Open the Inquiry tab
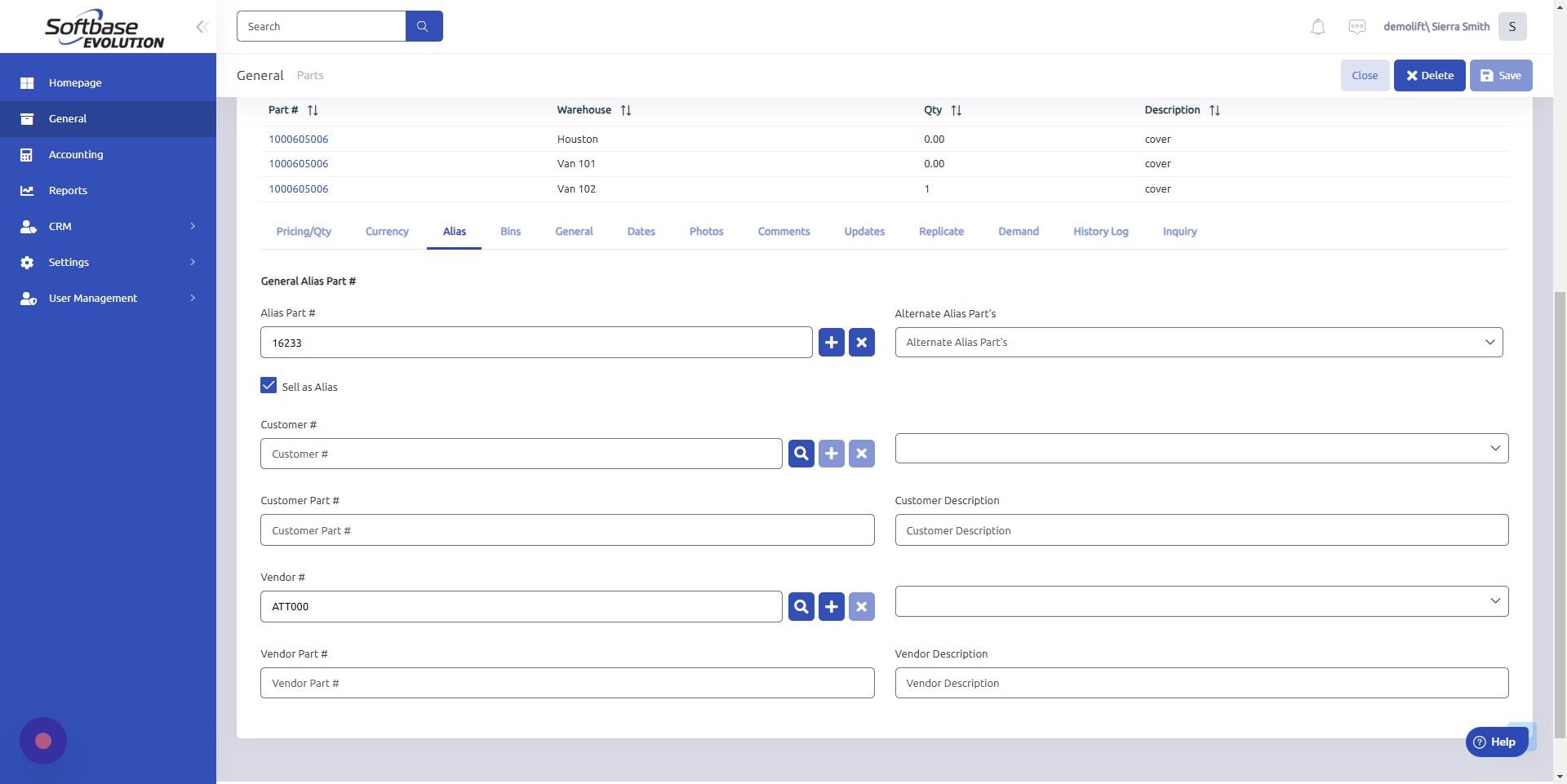 click(1179, 232)
